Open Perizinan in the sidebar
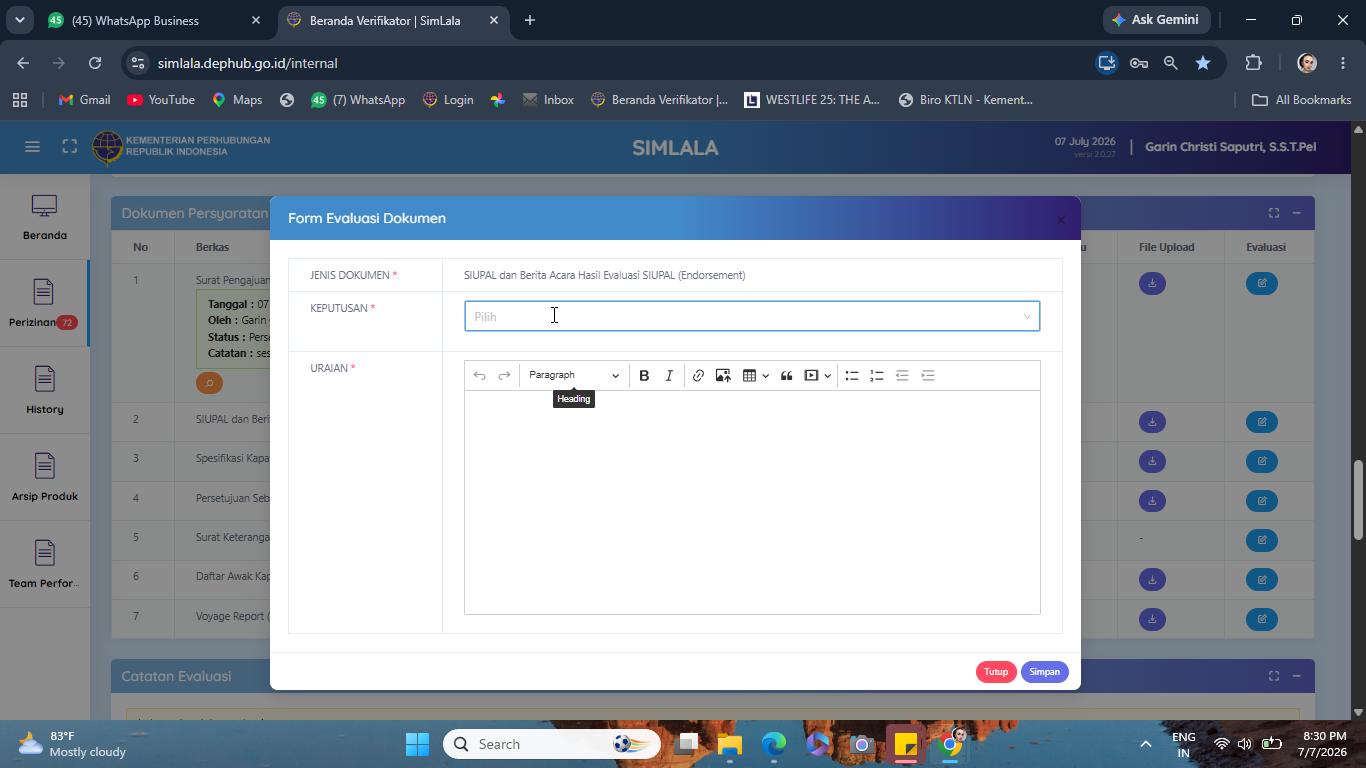The image size is (1366, 768). click(43, 305)
